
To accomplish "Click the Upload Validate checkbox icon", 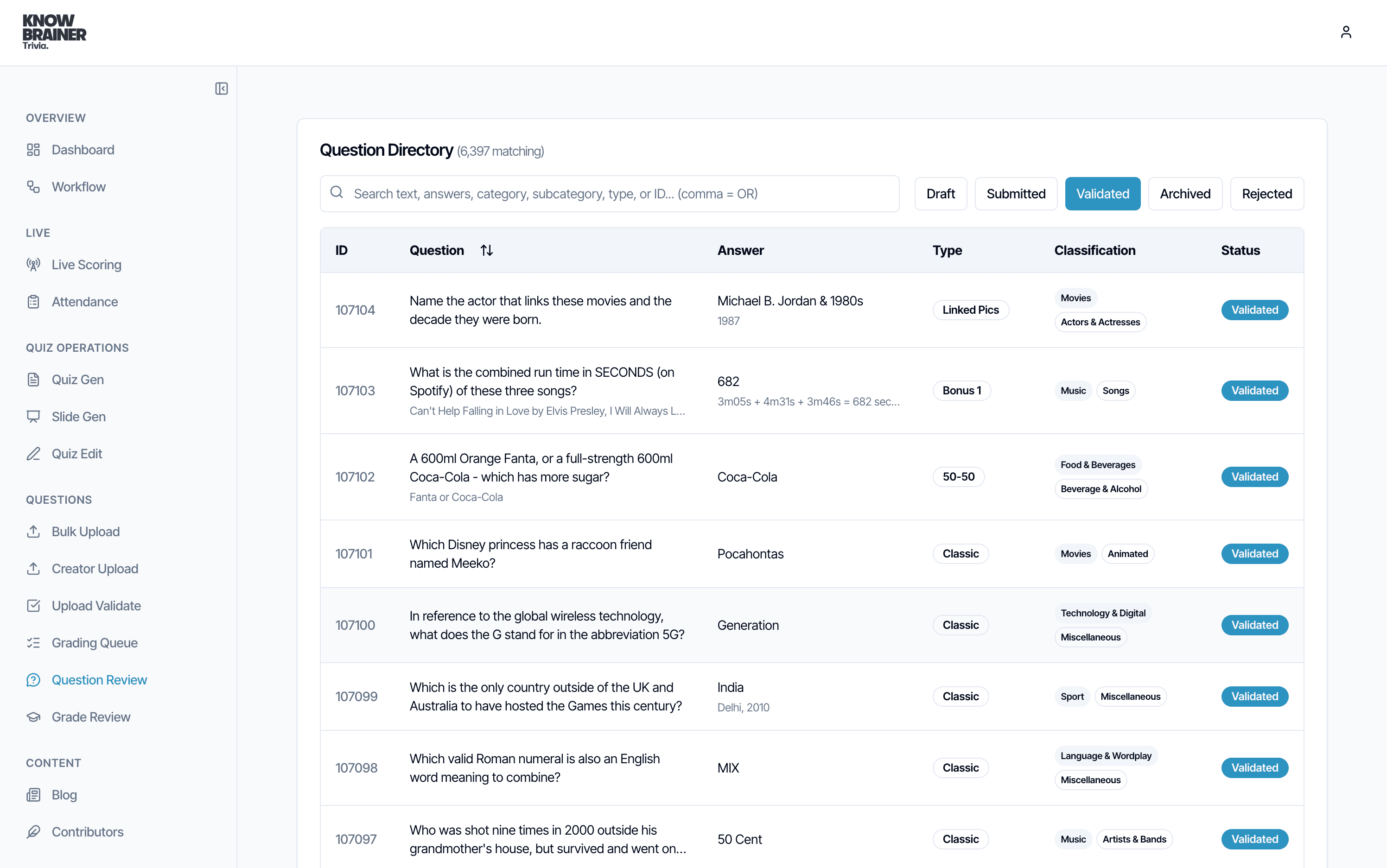I will point(33,606).
